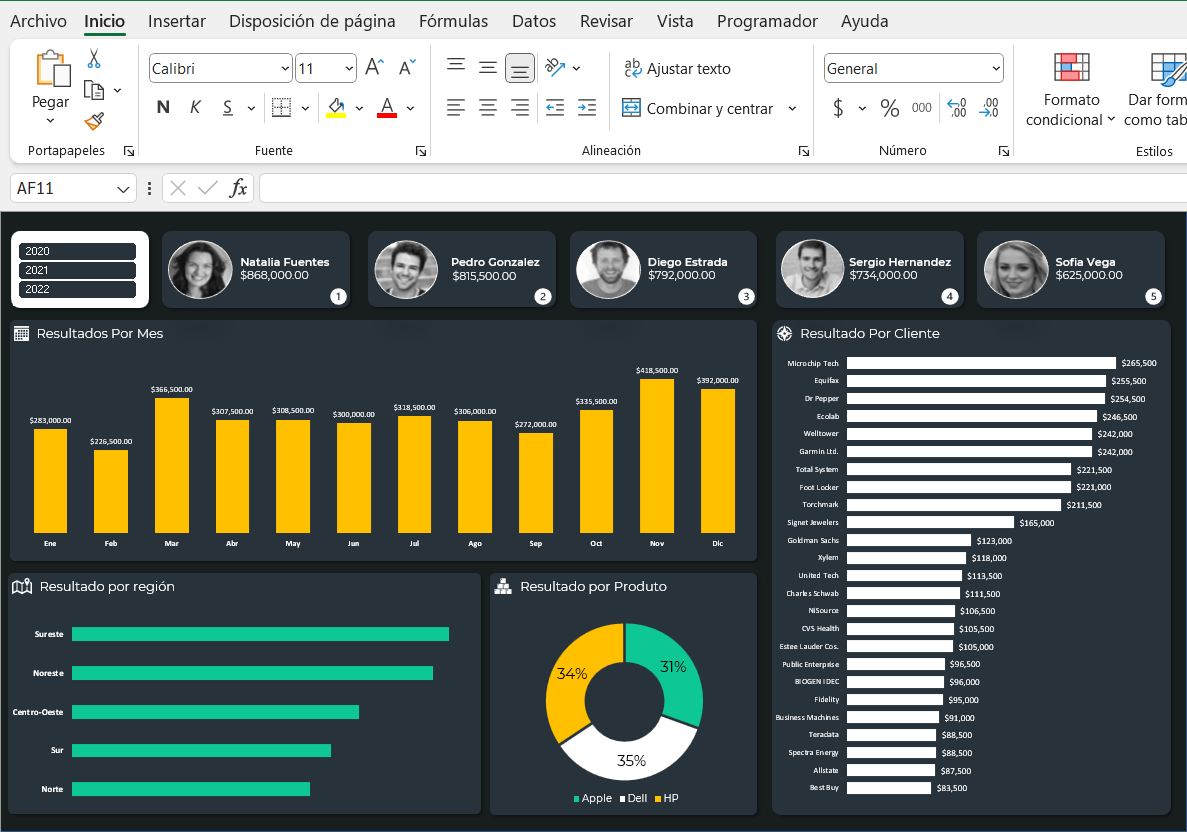Click the insert function fx icon
Screen dimensions: 1187x832
(238, 188)
